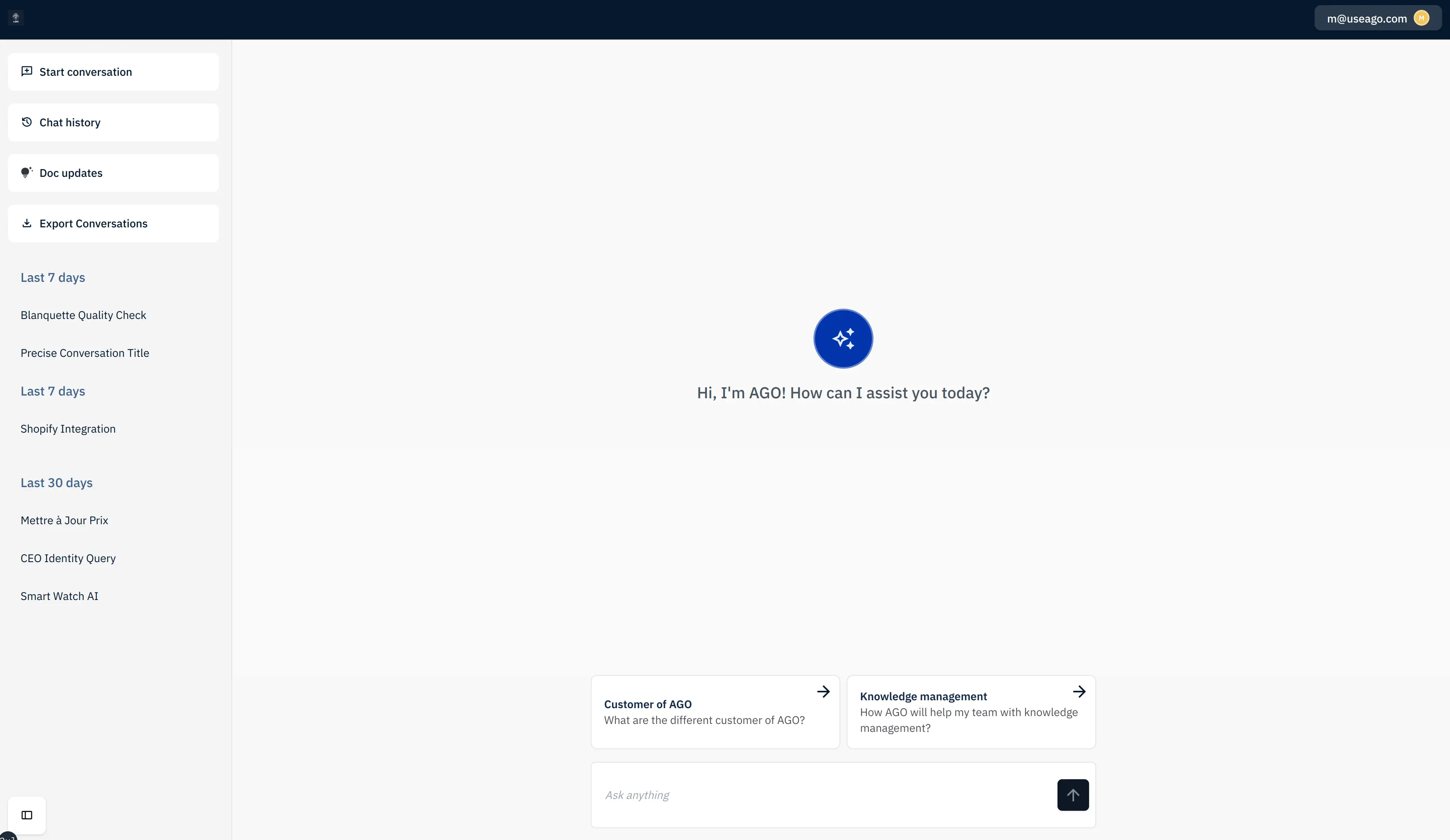Image resolution: width=1450 pixels, height=840 pixels.
Task: Click the send message arrow icon
Action: point(1073,795)
